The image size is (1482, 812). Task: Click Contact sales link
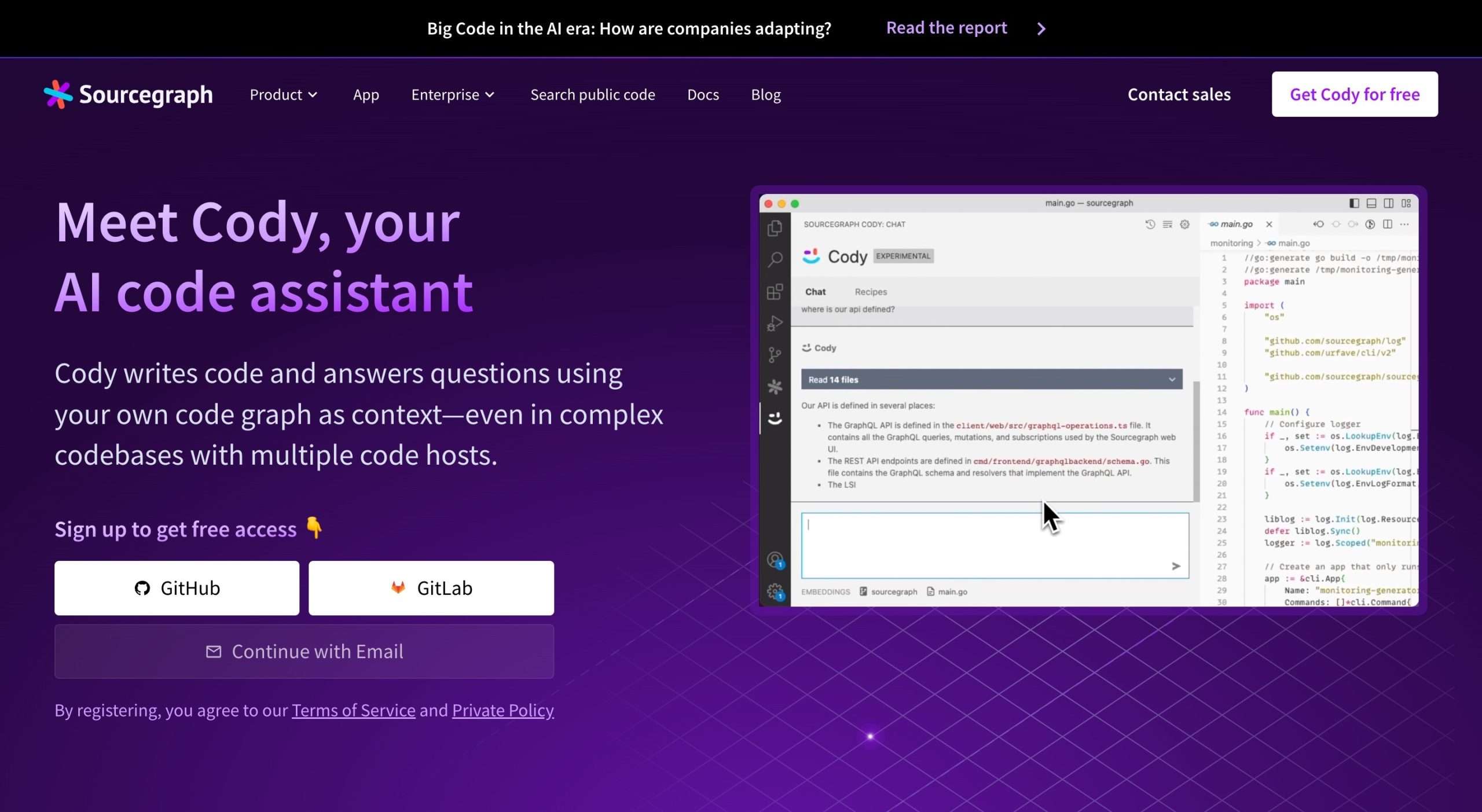(x=1179, y=94)
